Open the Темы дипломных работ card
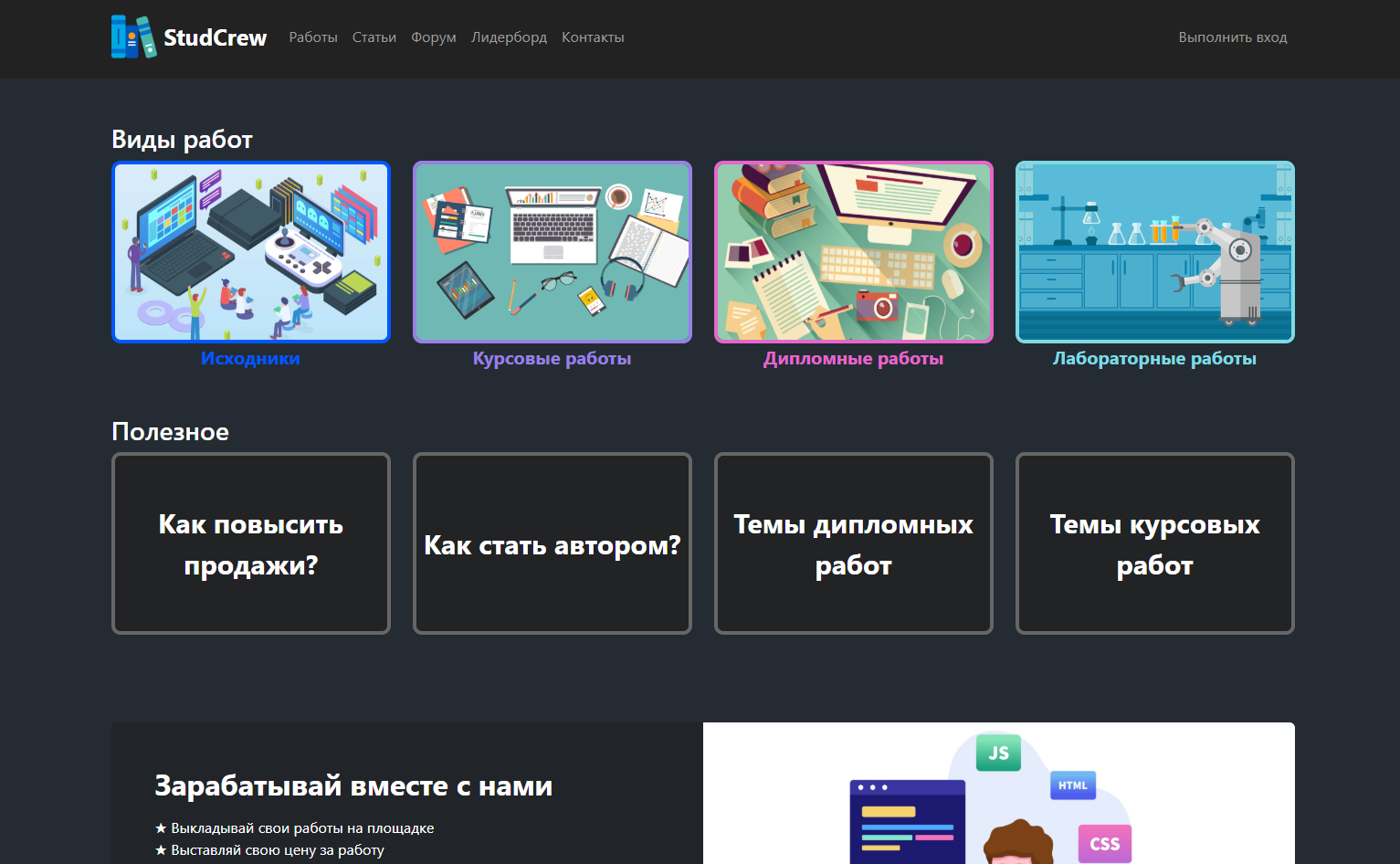Screen dimensions: 1400x864 (x=853, y=543)
